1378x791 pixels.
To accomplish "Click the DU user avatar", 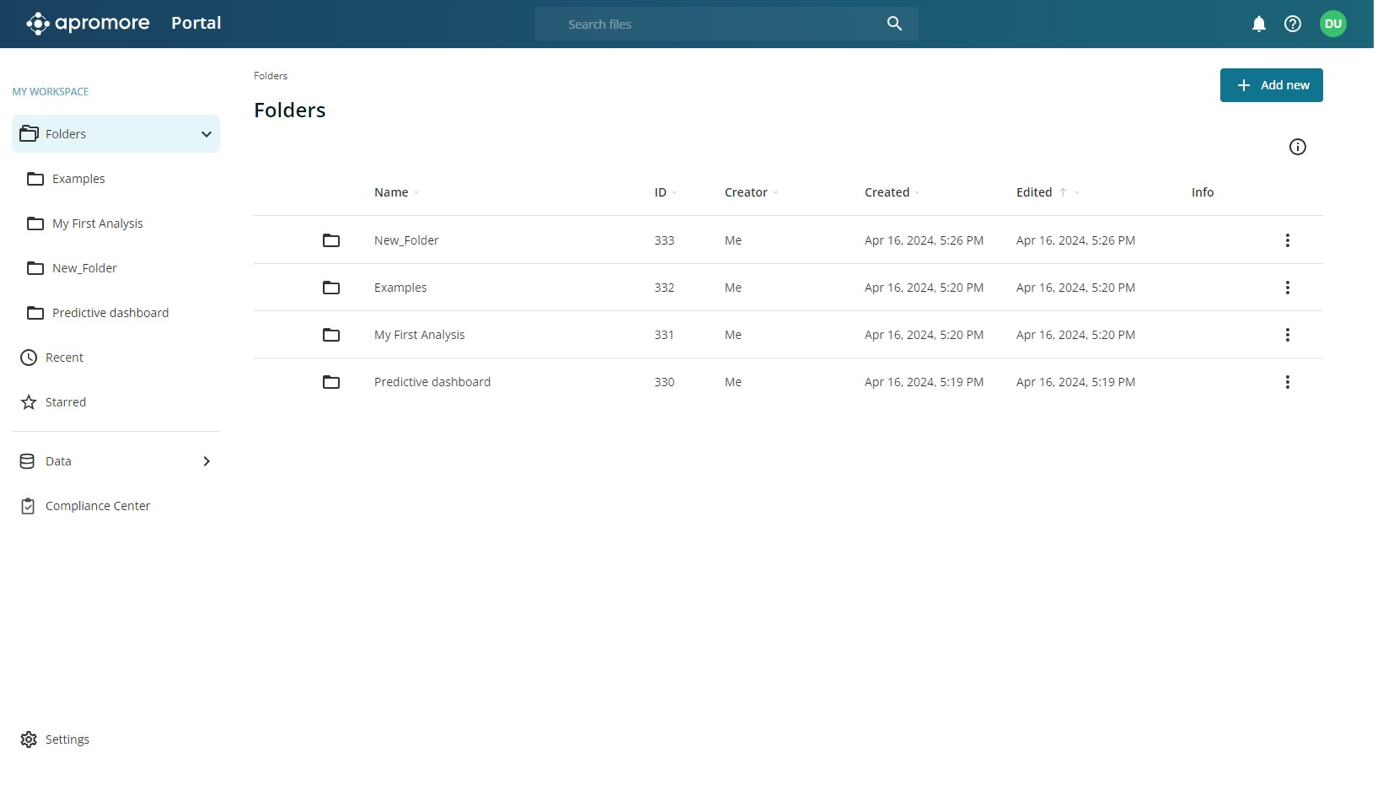I will [1332, 24].
